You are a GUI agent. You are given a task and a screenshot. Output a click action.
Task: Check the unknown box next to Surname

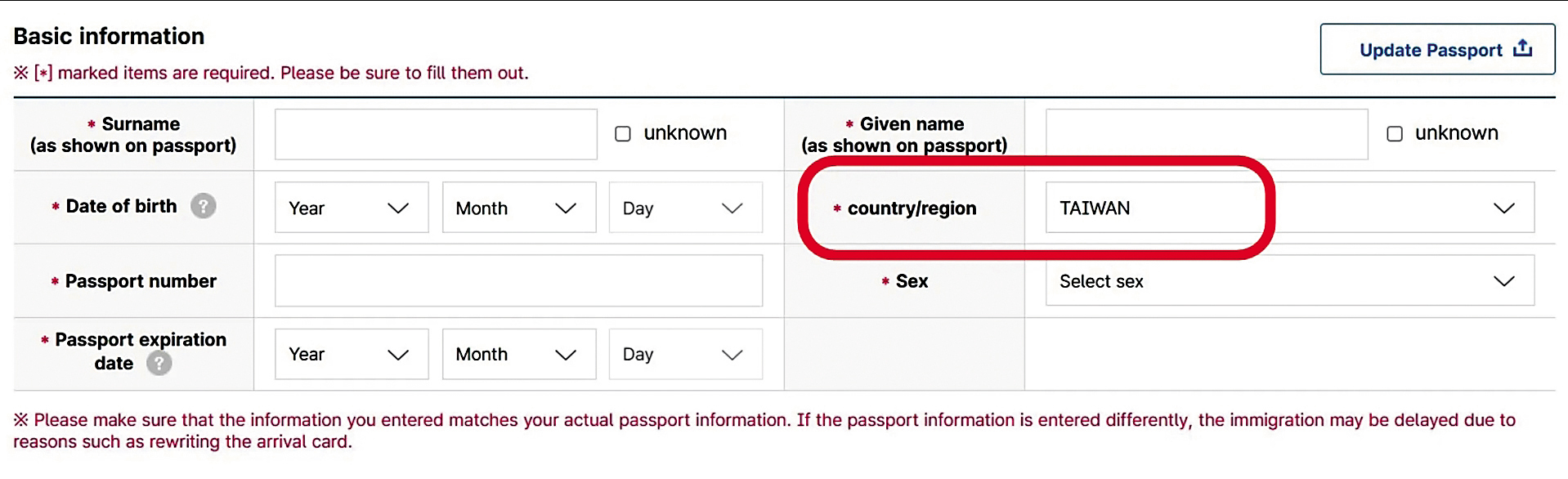tap(623, 133)
